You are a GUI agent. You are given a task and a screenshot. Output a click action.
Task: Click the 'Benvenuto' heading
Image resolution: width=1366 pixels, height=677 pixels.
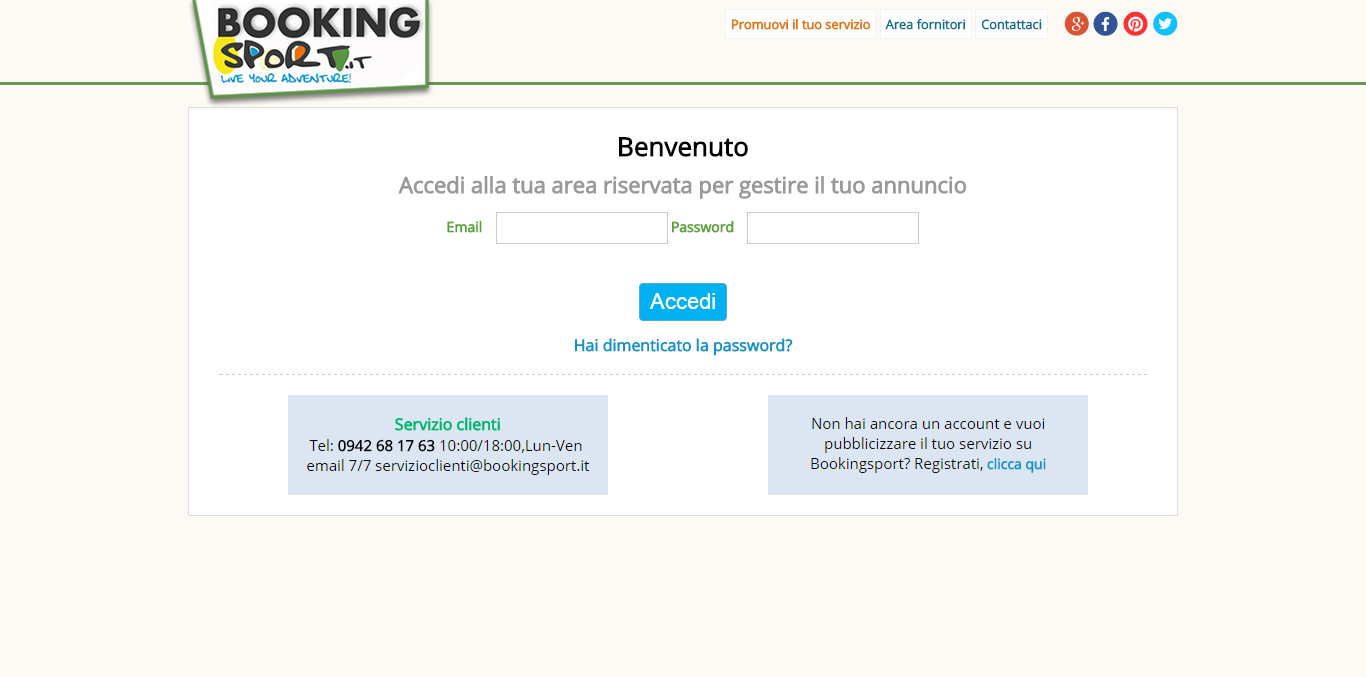coord(683,147)
